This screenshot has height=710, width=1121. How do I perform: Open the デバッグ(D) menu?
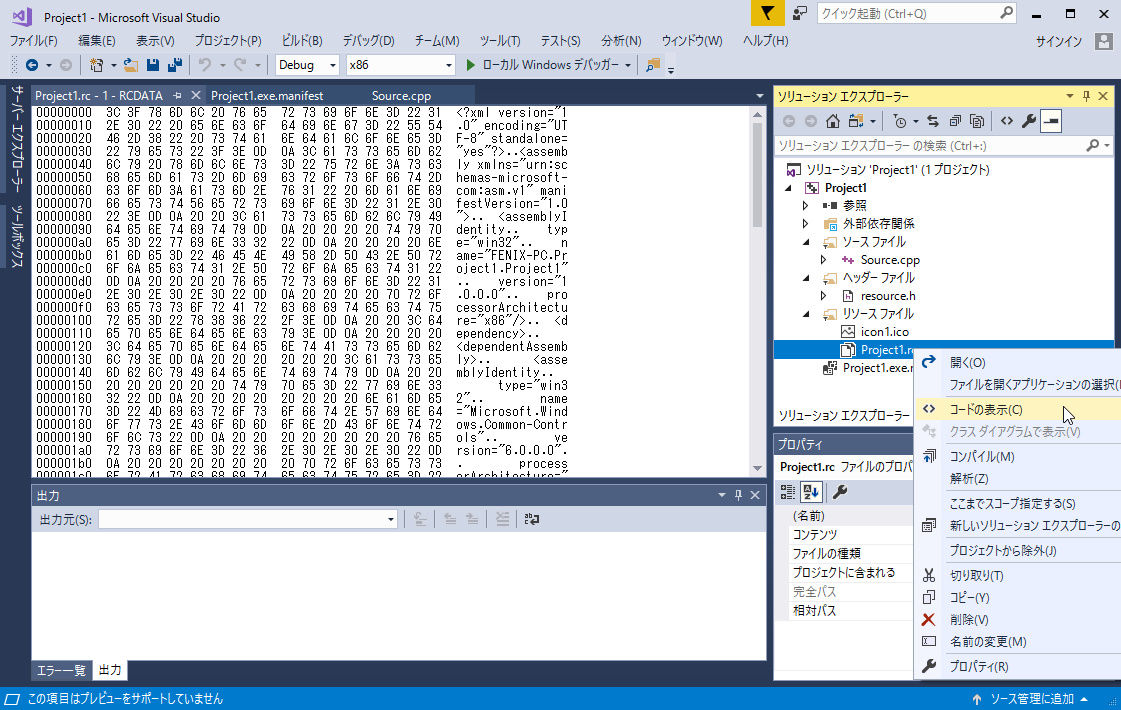[368, 41]
